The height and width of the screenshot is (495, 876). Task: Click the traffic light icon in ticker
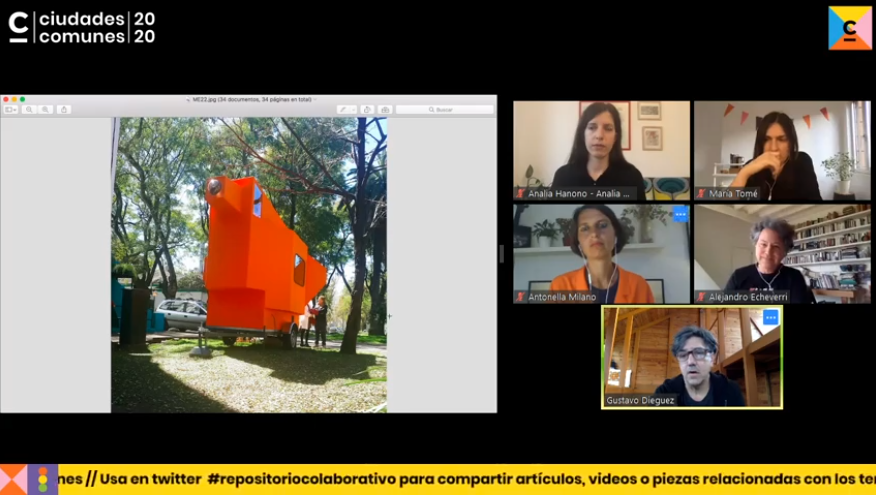point(43,479)
